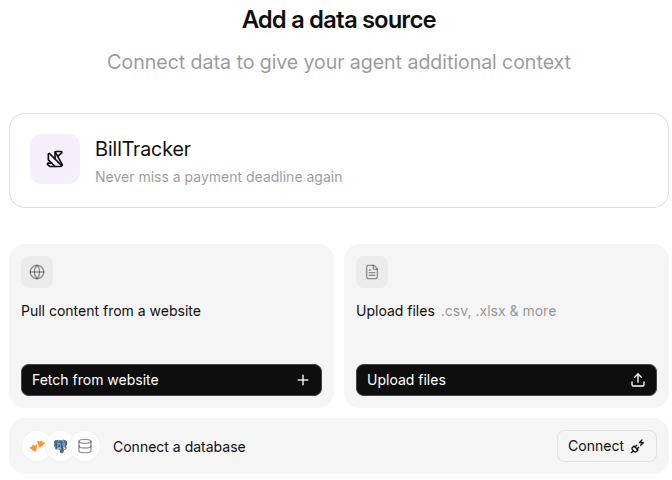Click the plug icon in Connect button
Image resolution: width=672 pixels, height=480 pixels.
pos(638,446)
